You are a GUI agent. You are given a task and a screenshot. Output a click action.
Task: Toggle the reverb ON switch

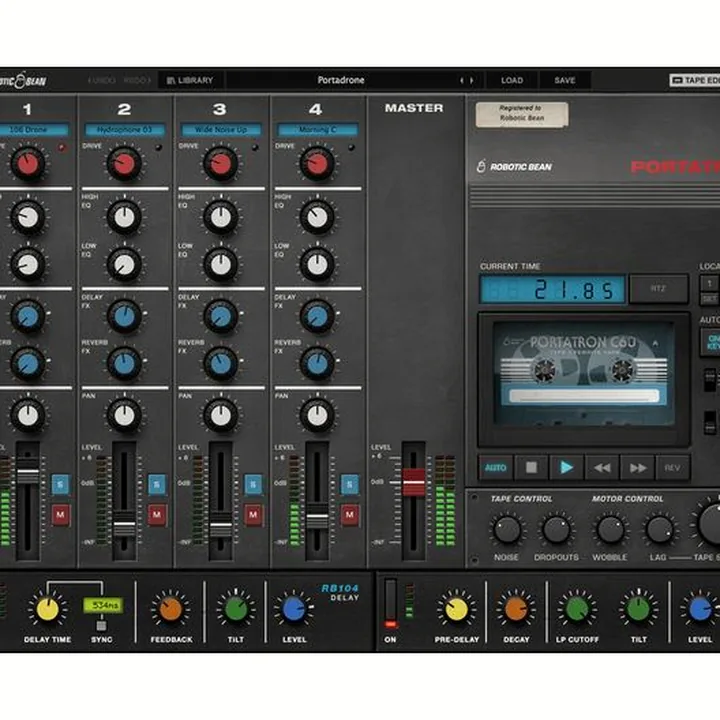[391, 604]
